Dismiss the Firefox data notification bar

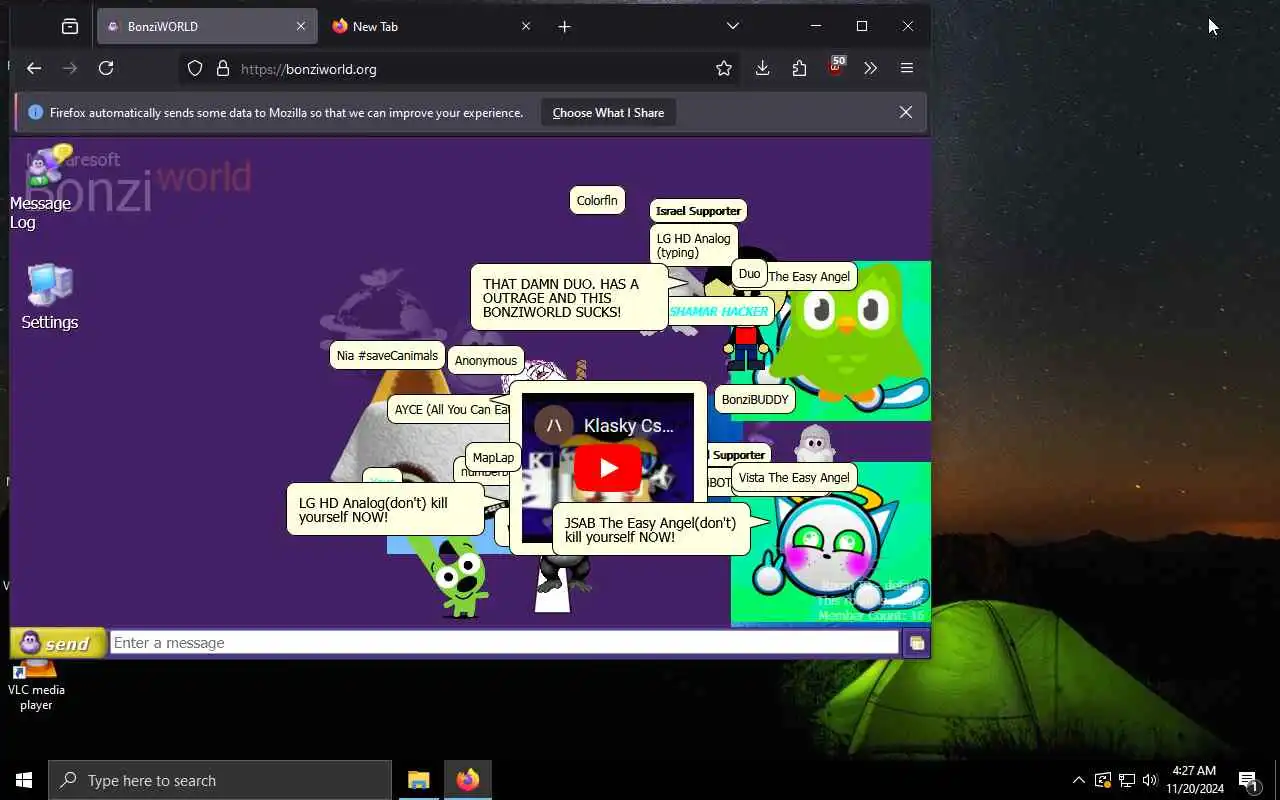906,112
